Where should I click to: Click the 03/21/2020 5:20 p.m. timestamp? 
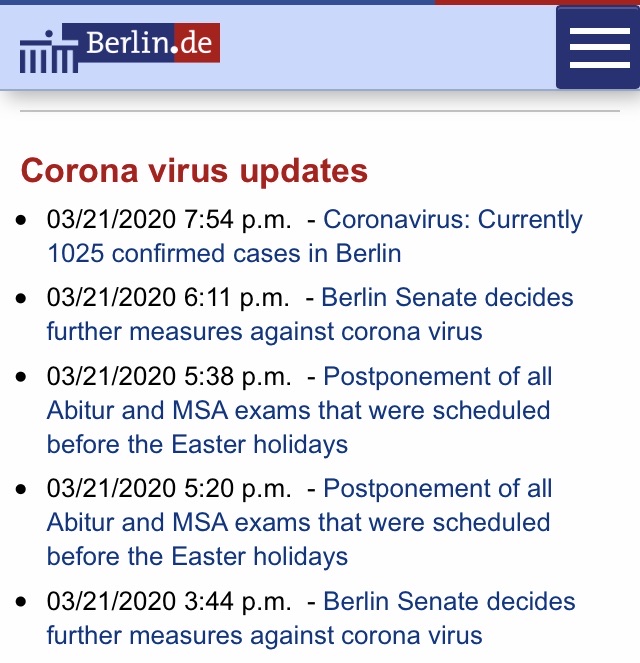pos(169,489)
